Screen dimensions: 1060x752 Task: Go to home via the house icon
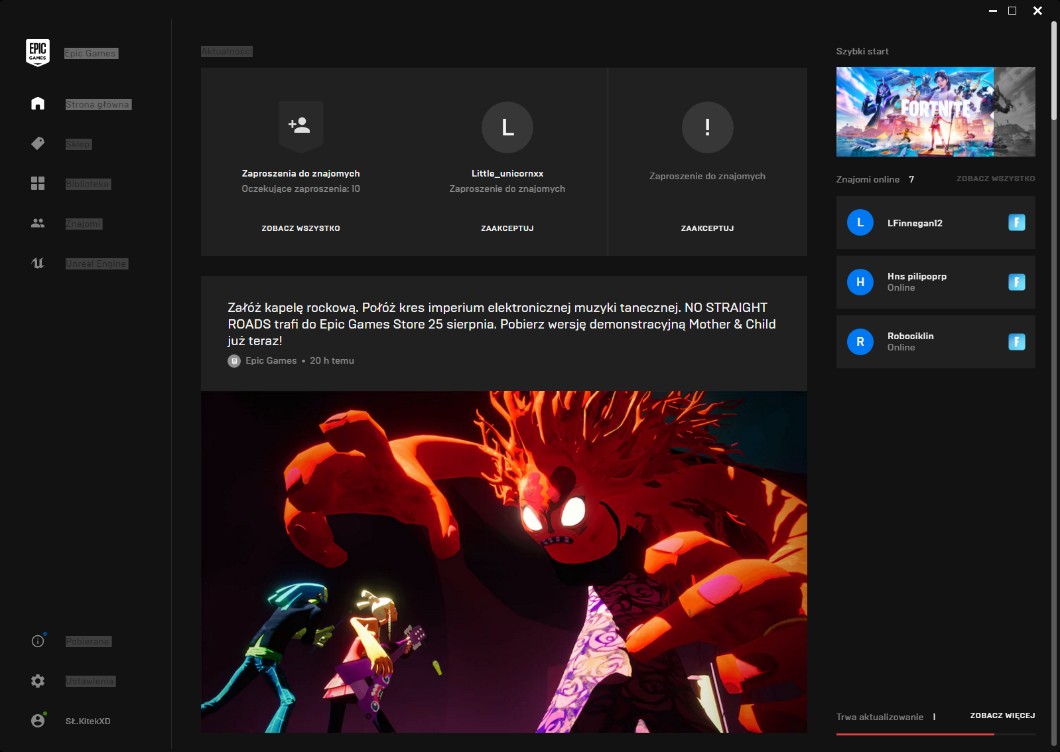[38, 103]
